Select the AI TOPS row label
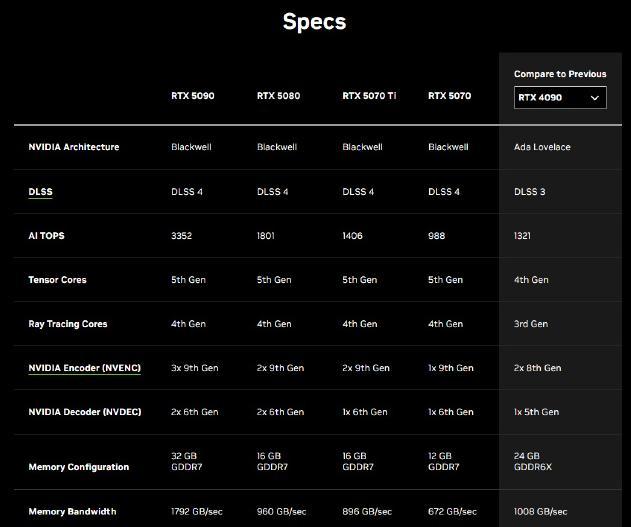 pos(46,236)
